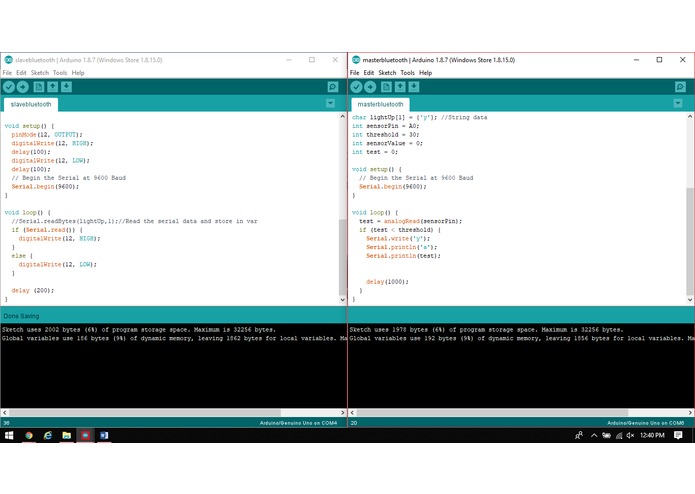Create New sketch in slavebluetooth window
The width and height of the screenshot is (695, 494).
39,87
